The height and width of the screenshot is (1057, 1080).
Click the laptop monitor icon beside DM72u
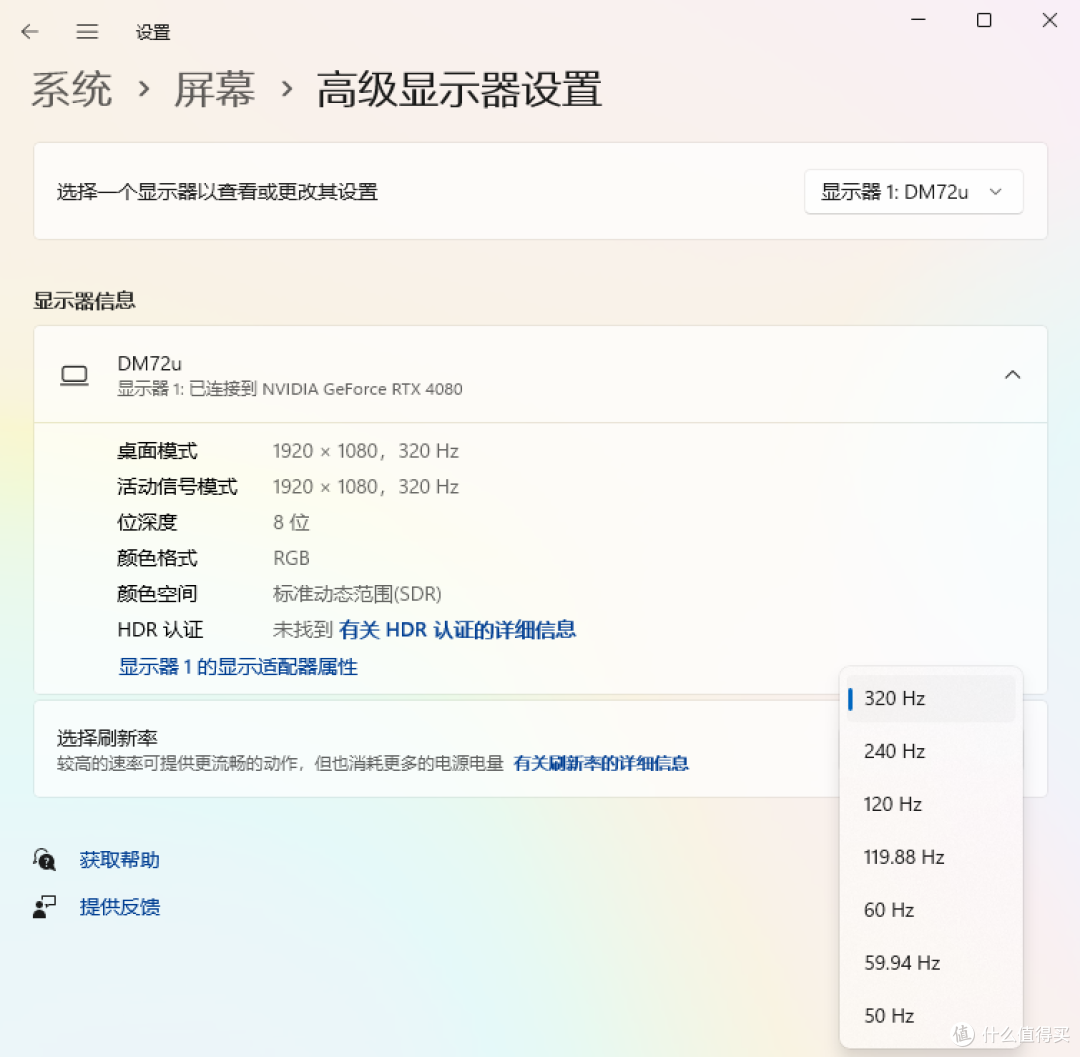point(74,375)
